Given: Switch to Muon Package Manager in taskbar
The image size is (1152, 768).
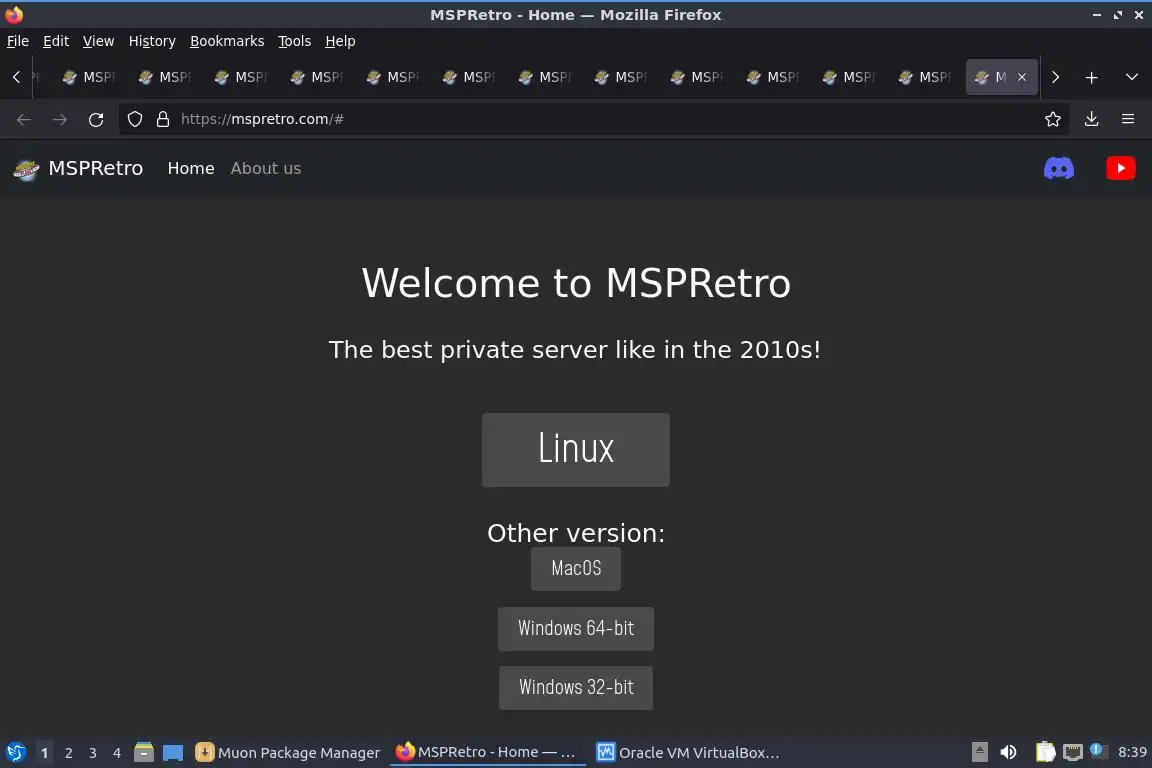Looking at the screenshot, I should click(x=288, y=753).
